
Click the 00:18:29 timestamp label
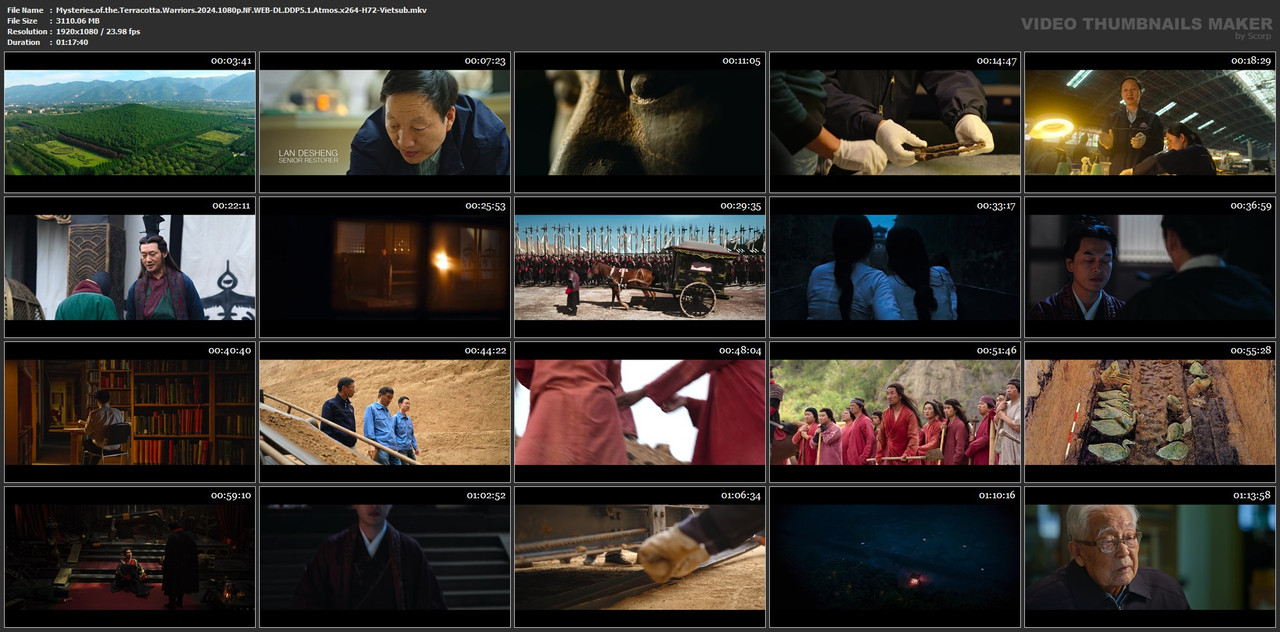pos(1251,61)
